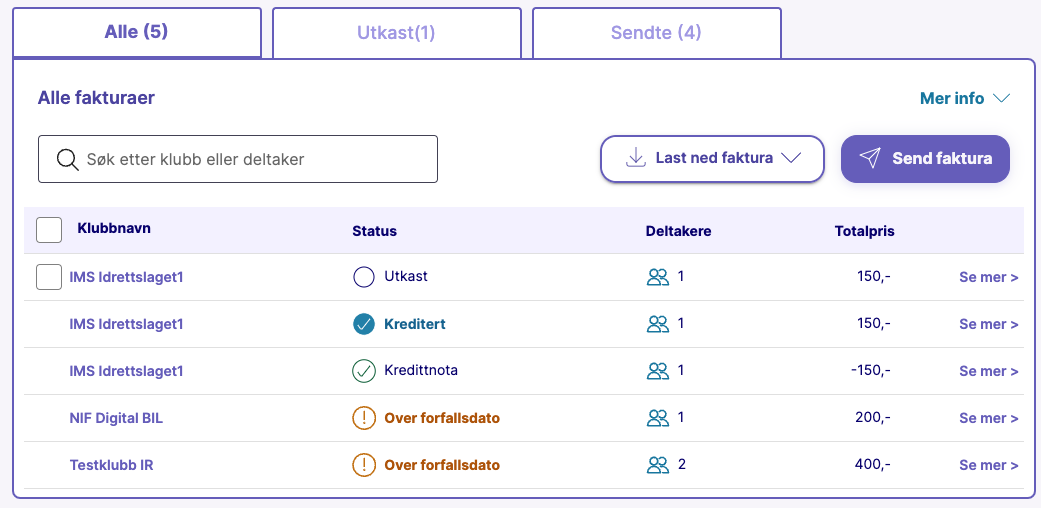Click the download arrow icon
1041x508 pixels.
coord(635,158)
